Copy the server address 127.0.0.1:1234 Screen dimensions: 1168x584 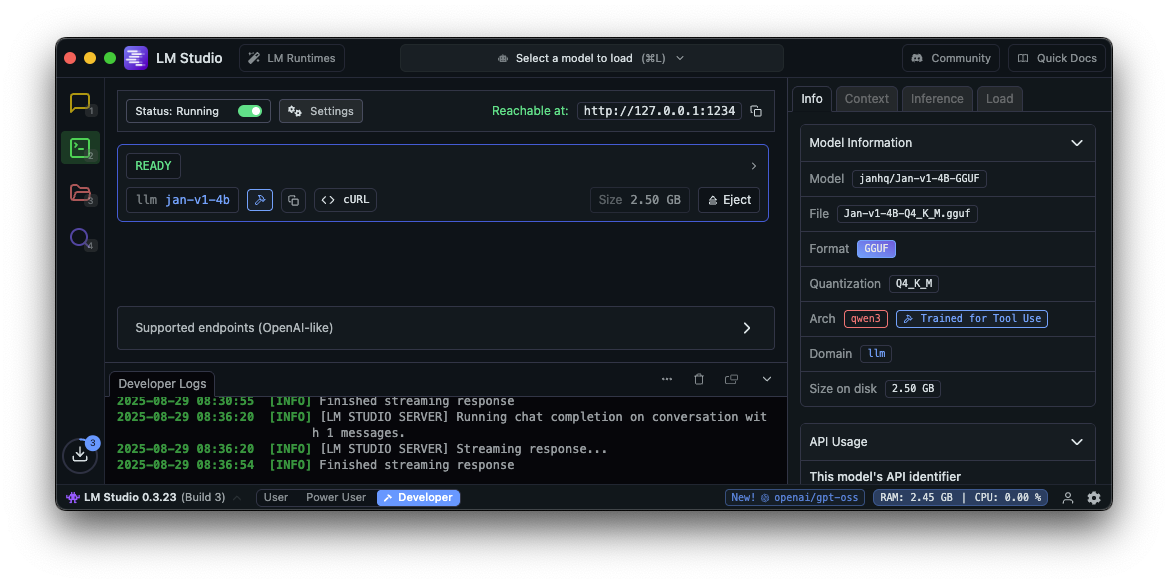pyautogui.click(x=756, y=111)
